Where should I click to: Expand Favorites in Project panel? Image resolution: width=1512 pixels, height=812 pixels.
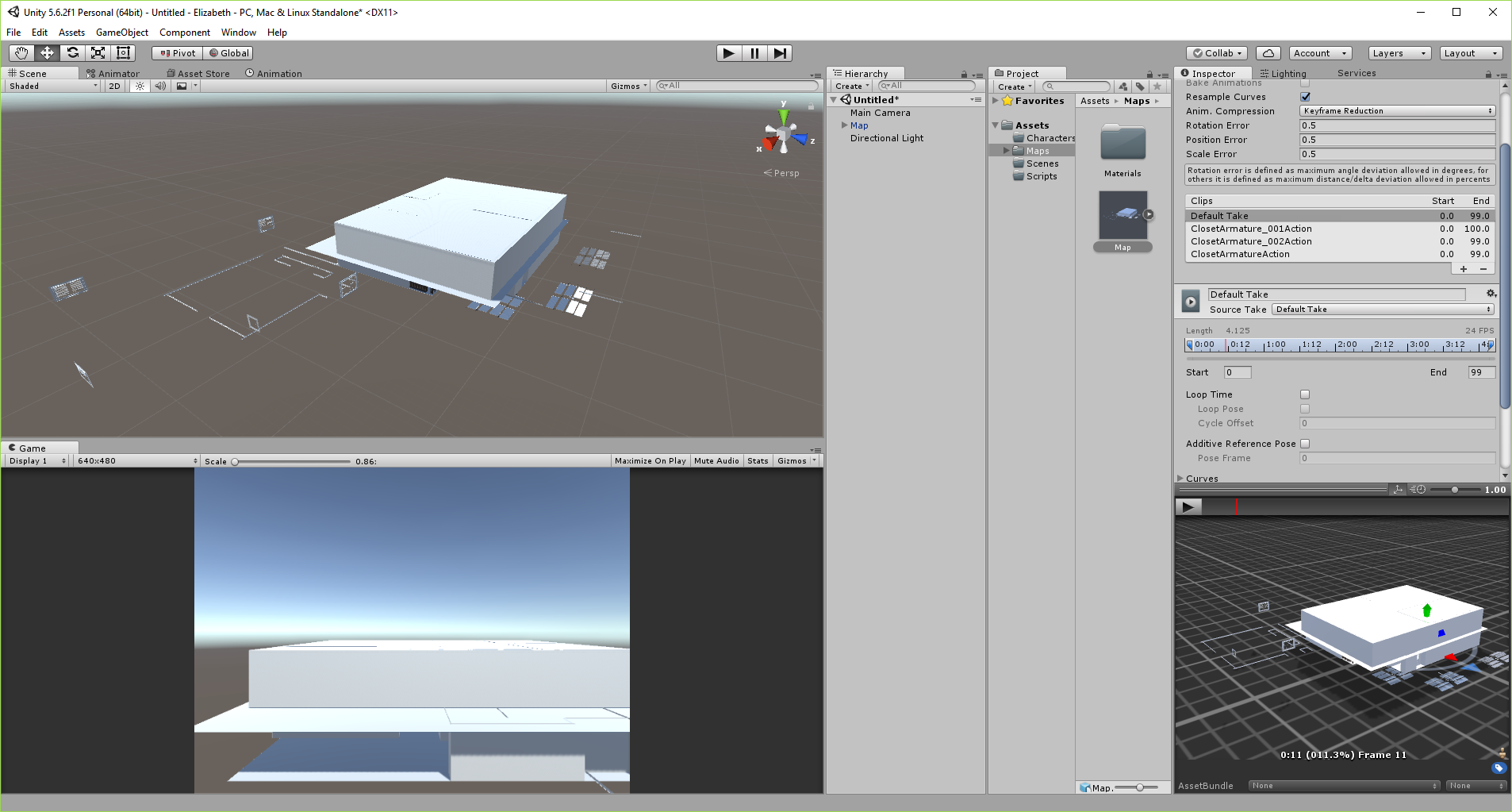(x=996, y=101)
